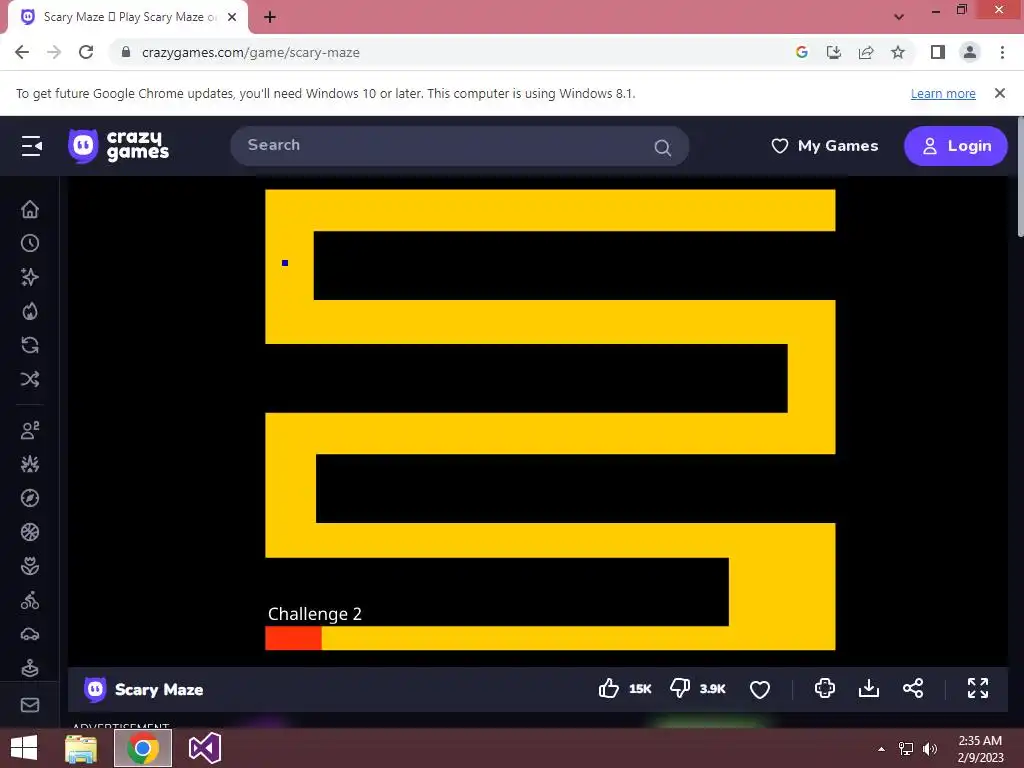Viewport: 1024px width, 768px height.
Task: Click the volume speaker icon in tray
Action: coord(930,748)
